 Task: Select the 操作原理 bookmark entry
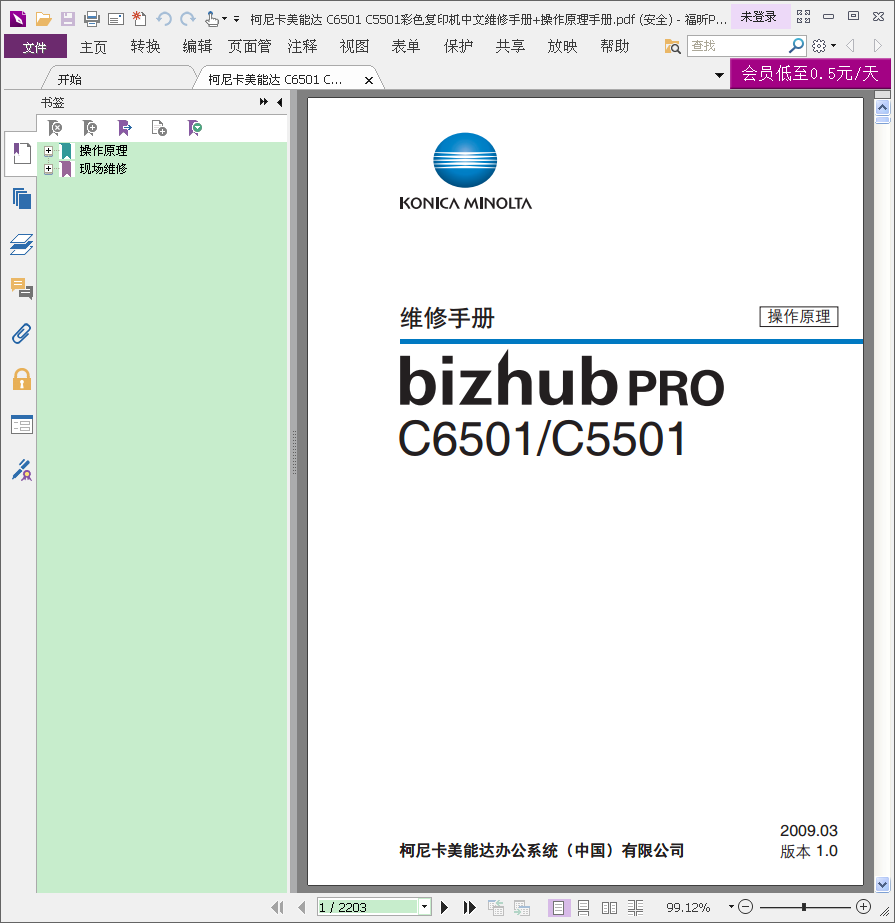point(103,151)
